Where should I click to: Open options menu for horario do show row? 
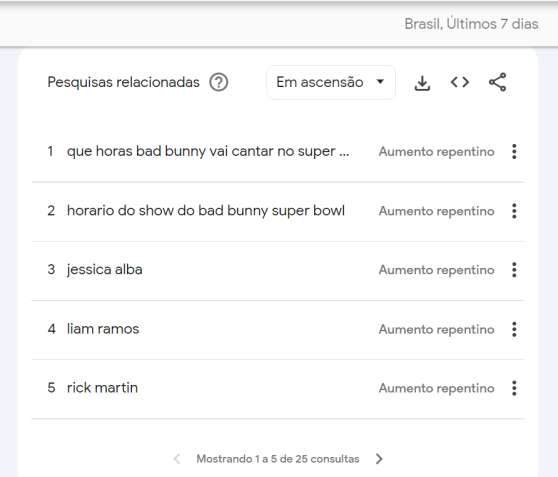click(x=514, y=211)
